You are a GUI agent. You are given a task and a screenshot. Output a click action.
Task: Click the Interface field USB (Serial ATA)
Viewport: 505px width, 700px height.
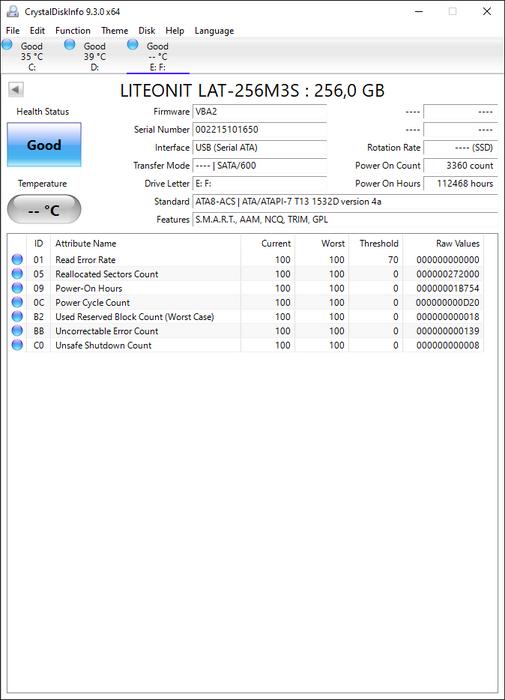(259, 147)
